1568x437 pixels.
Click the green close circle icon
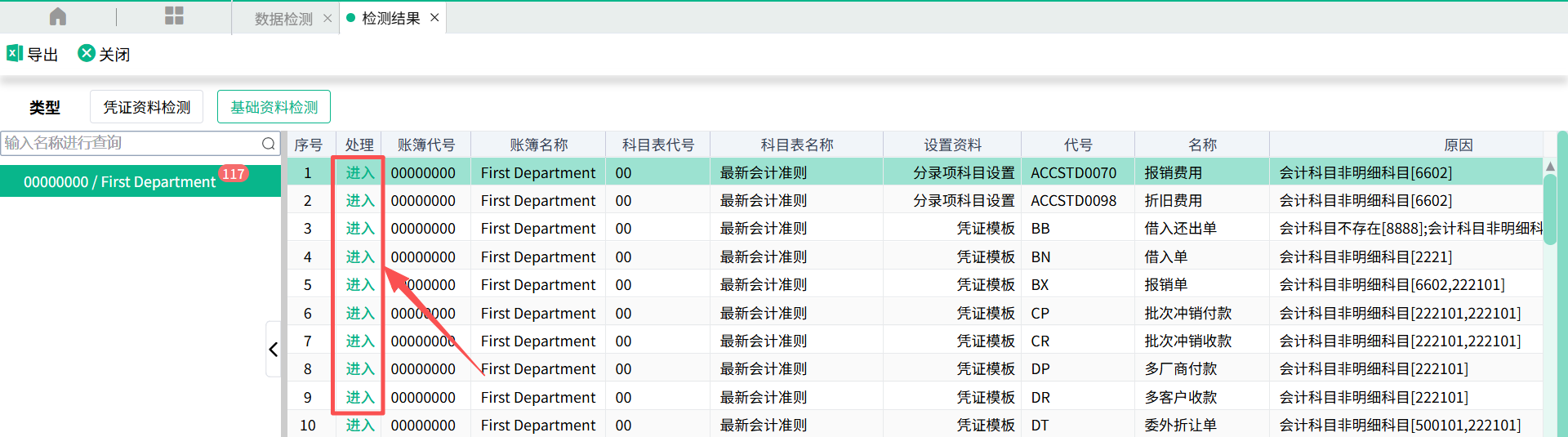pos(87,54)
